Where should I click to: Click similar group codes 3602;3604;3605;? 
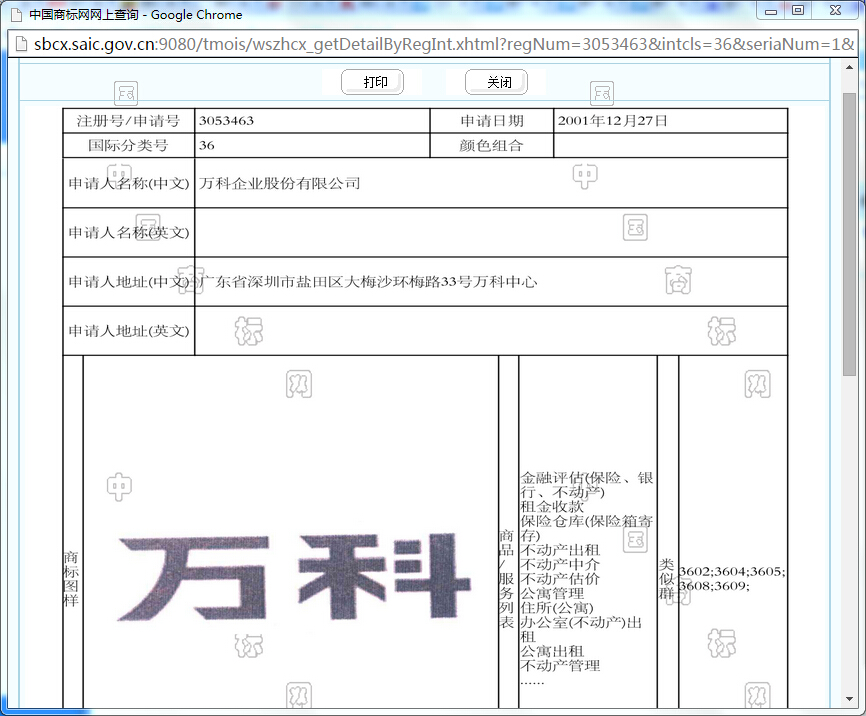pos(732,572)
